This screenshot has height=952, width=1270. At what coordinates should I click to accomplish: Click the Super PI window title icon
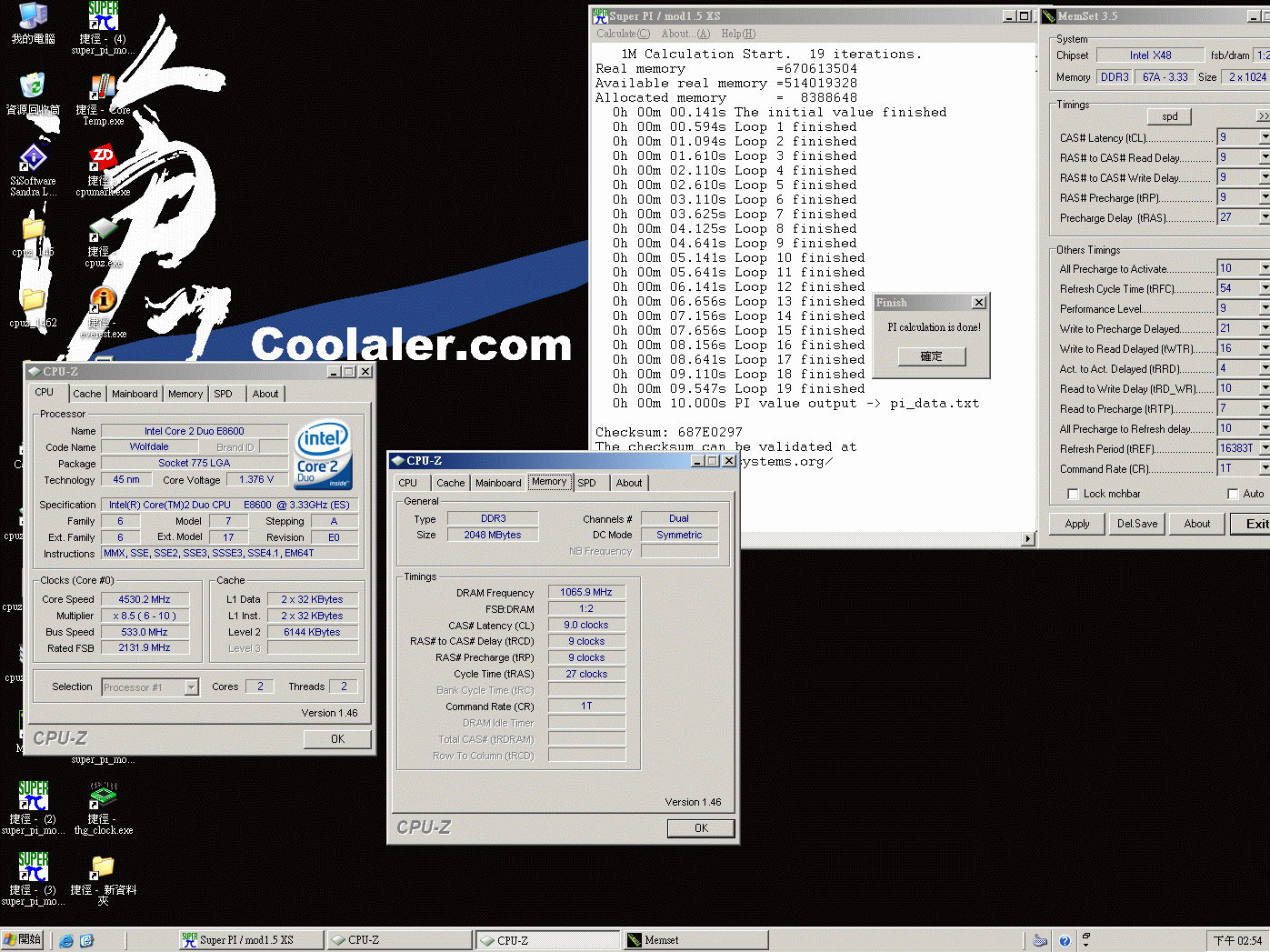point(600,15)
